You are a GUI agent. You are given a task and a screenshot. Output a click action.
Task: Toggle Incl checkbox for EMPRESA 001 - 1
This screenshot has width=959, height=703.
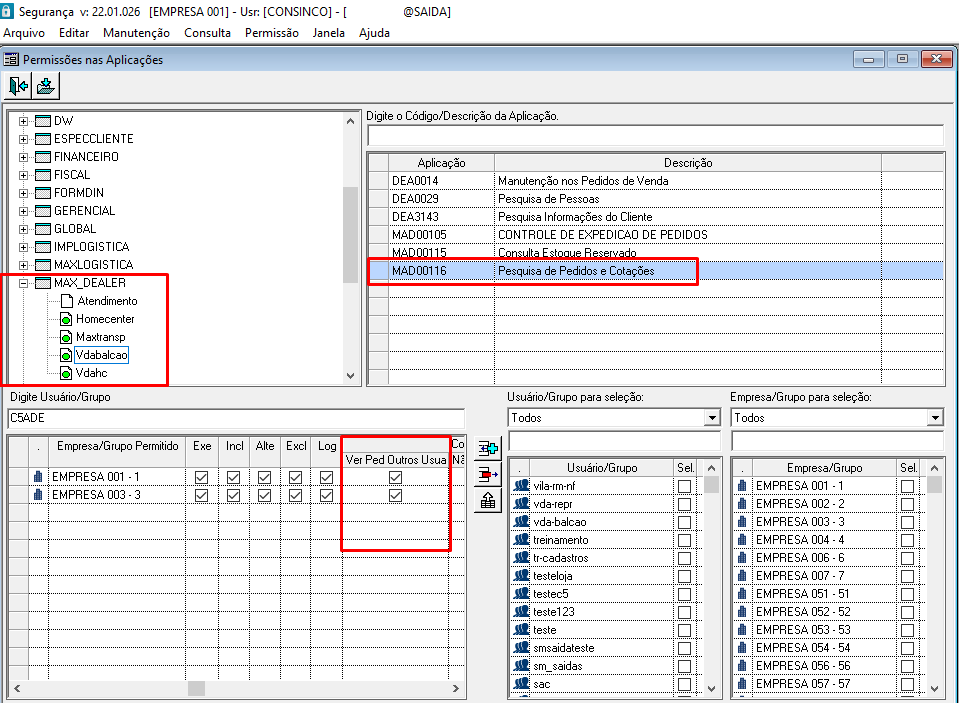[233, 477]
